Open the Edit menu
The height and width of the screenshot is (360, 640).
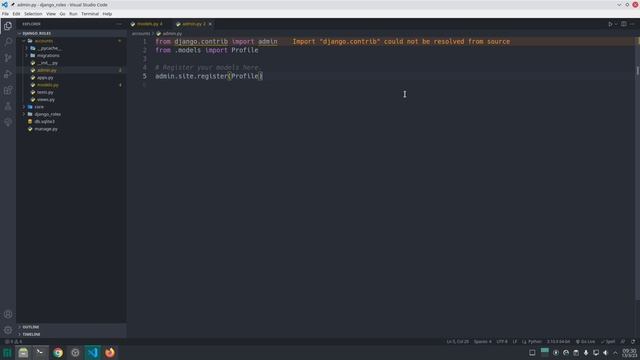point(16,14)
